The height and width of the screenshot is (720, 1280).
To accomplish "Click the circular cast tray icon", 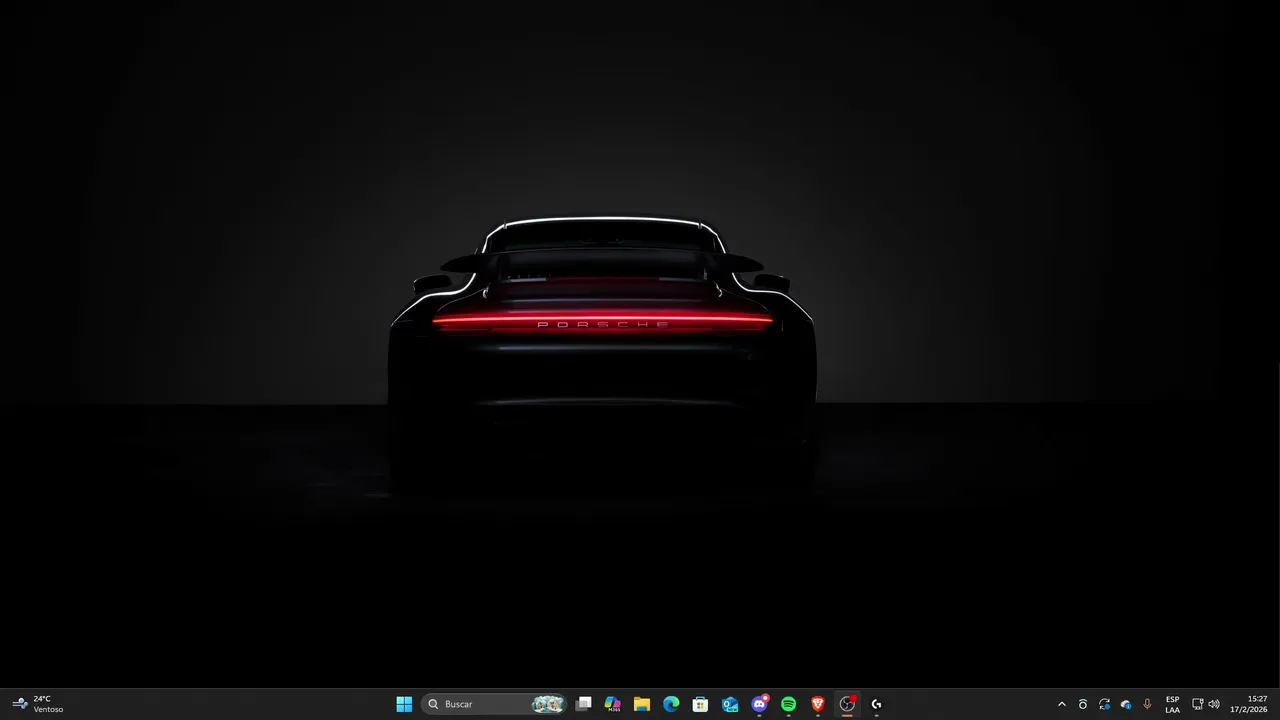I will point(1083,704).
